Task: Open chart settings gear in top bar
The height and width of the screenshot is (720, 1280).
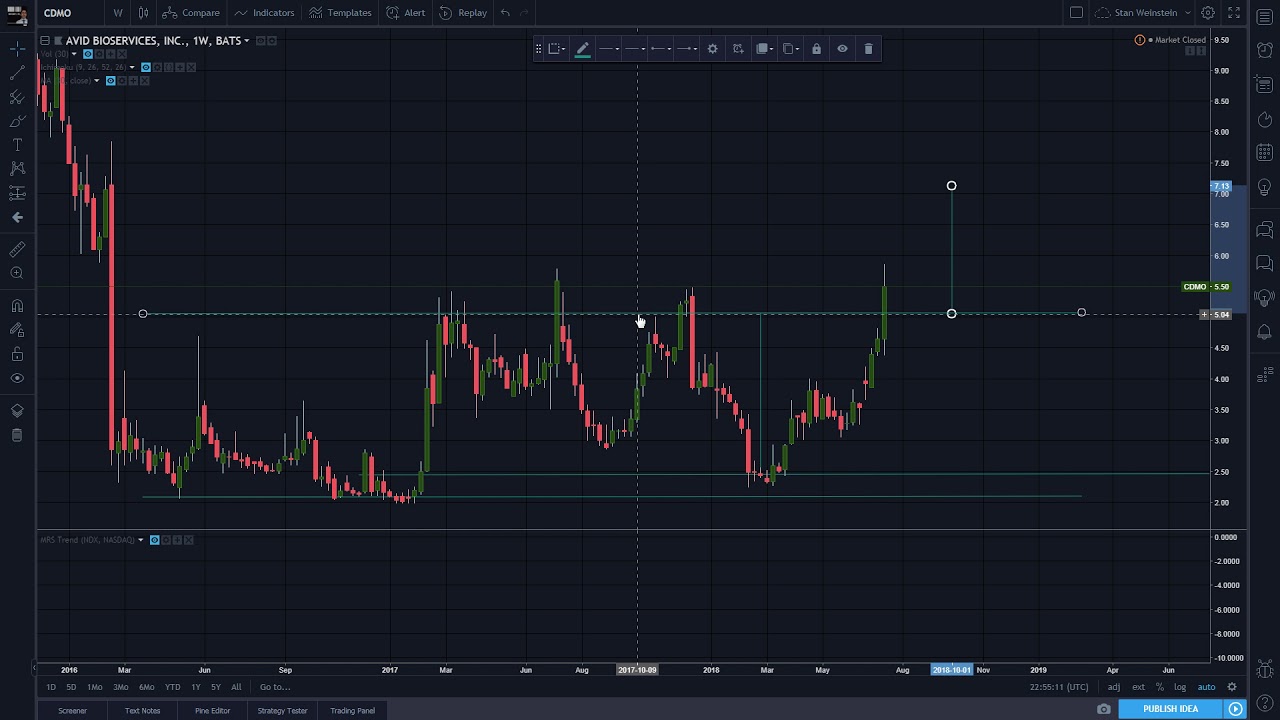Action: [x=1208, y=13]
